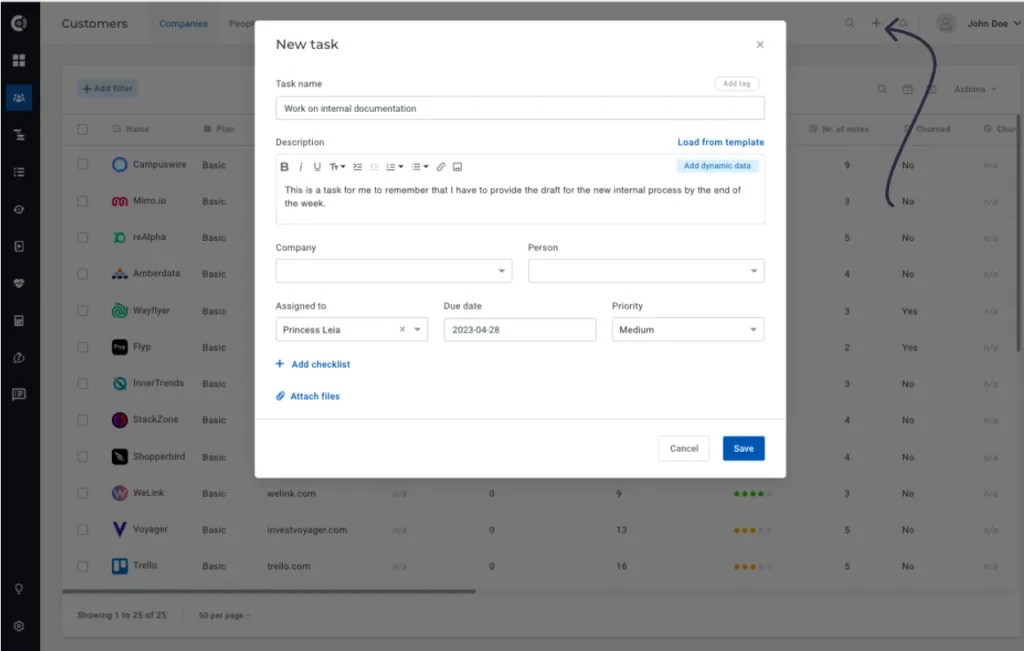
Task: Open the Company dropdown
Action: (394, 271)
